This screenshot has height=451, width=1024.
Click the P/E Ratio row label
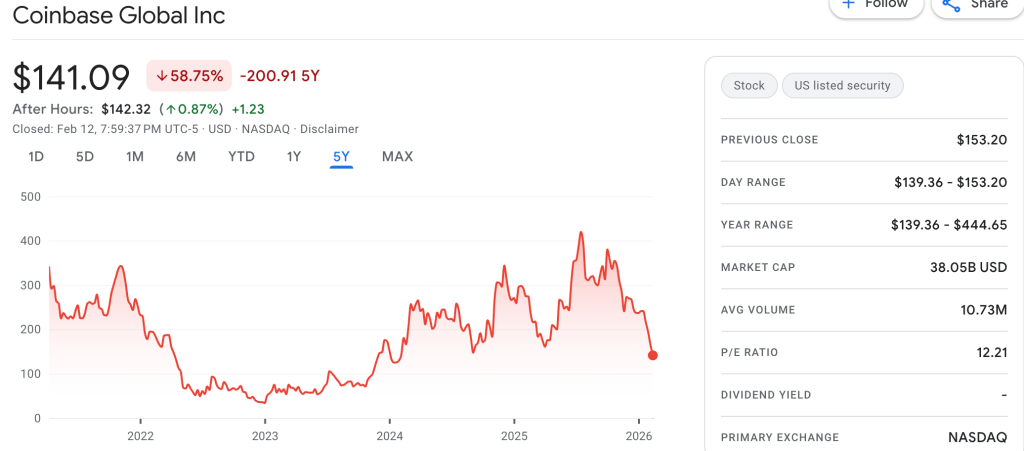coord(749,352)
